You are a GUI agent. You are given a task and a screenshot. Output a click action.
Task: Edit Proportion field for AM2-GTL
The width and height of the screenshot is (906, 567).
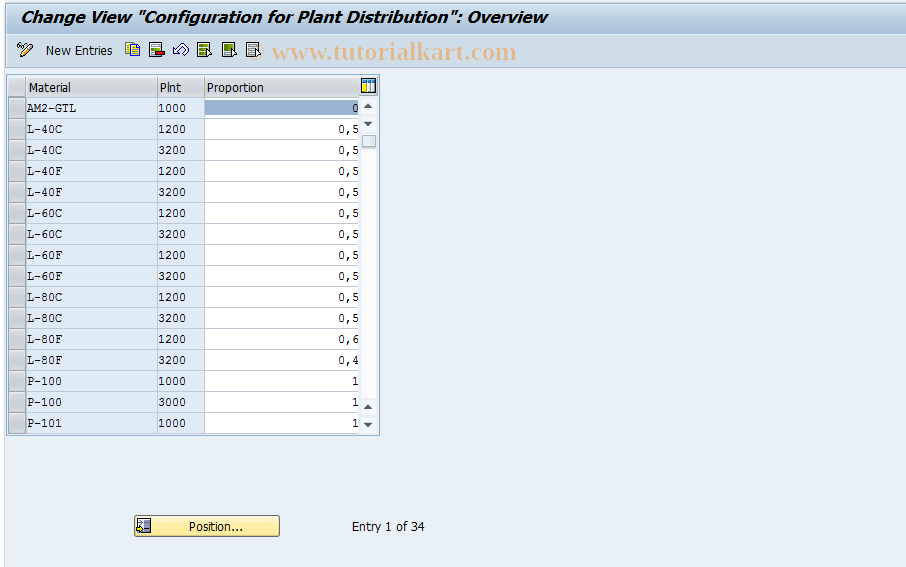(x=282, y=108)
